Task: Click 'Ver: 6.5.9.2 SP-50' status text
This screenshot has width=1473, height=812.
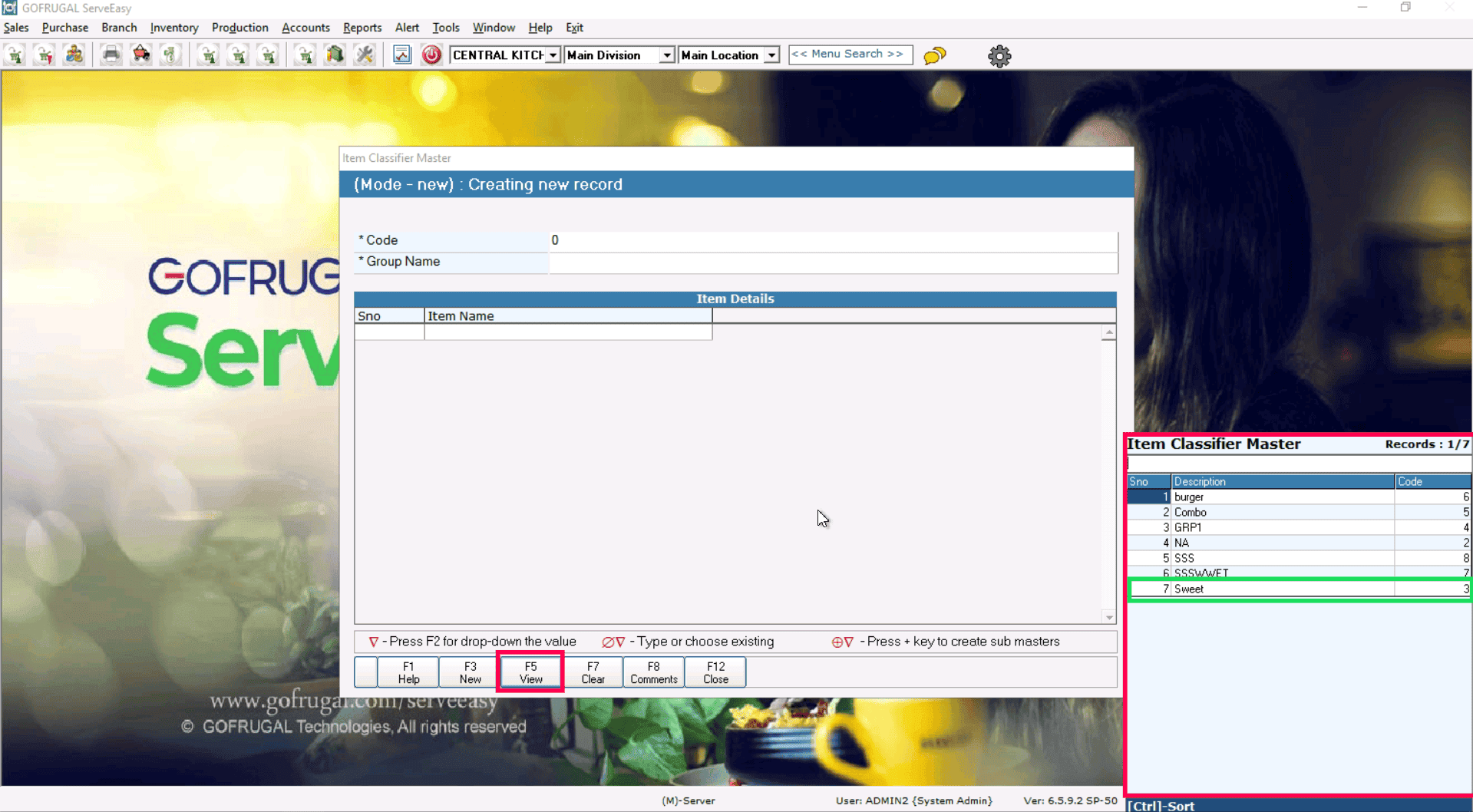Action: [x=1070, y=800]
